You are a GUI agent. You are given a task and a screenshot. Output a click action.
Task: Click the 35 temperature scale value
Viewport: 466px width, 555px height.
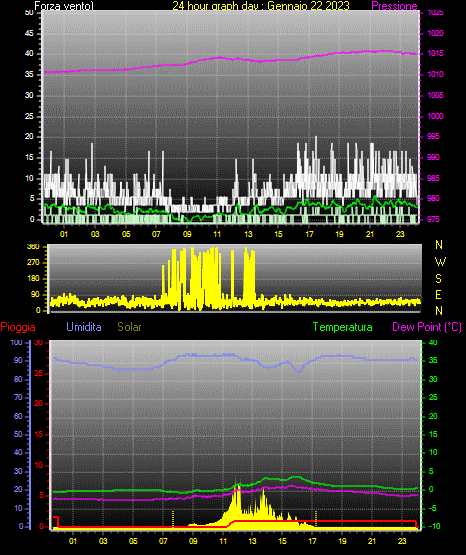click(x=433, y=360)
